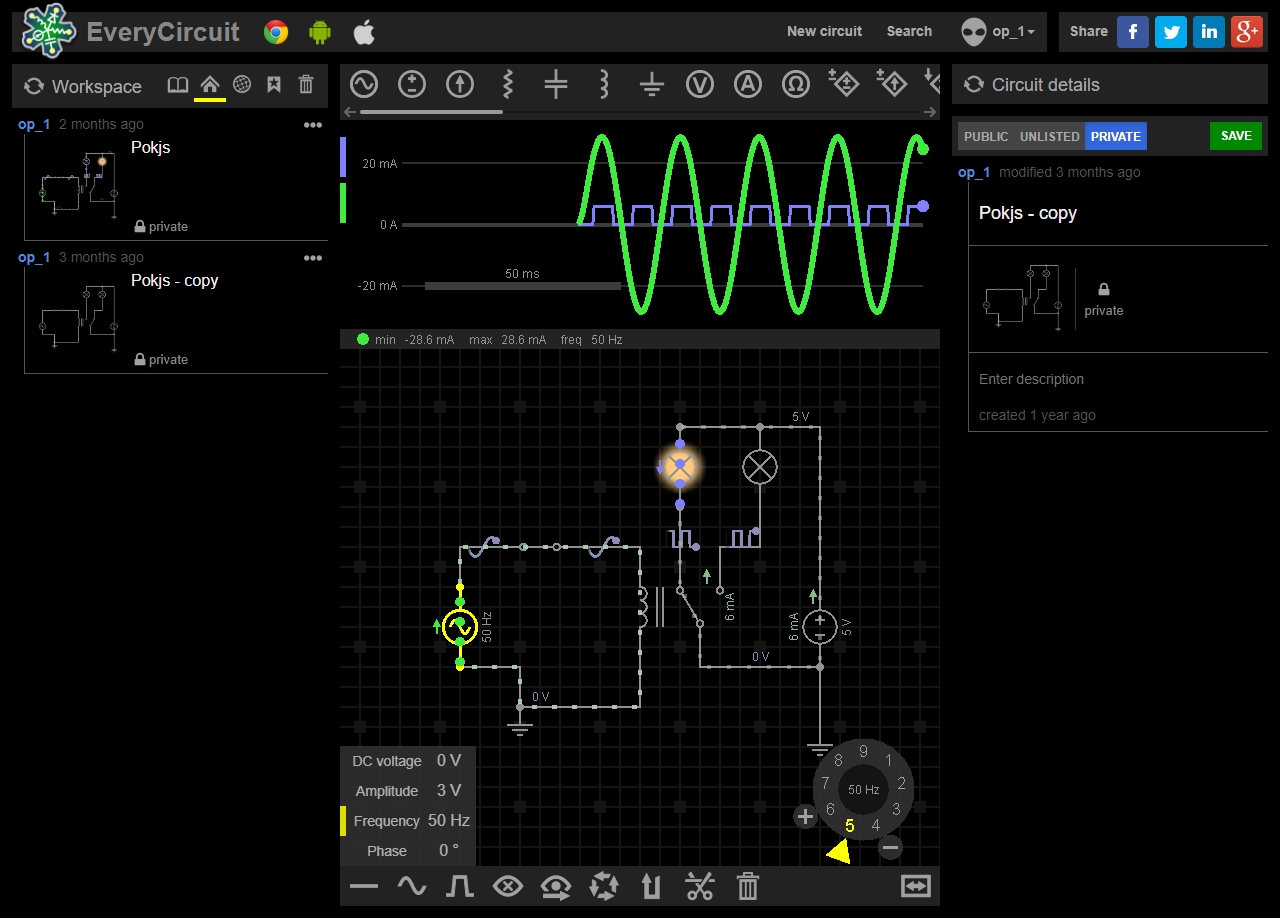
Task: Set circuit visibility to Public
Action: coord(986,136)
